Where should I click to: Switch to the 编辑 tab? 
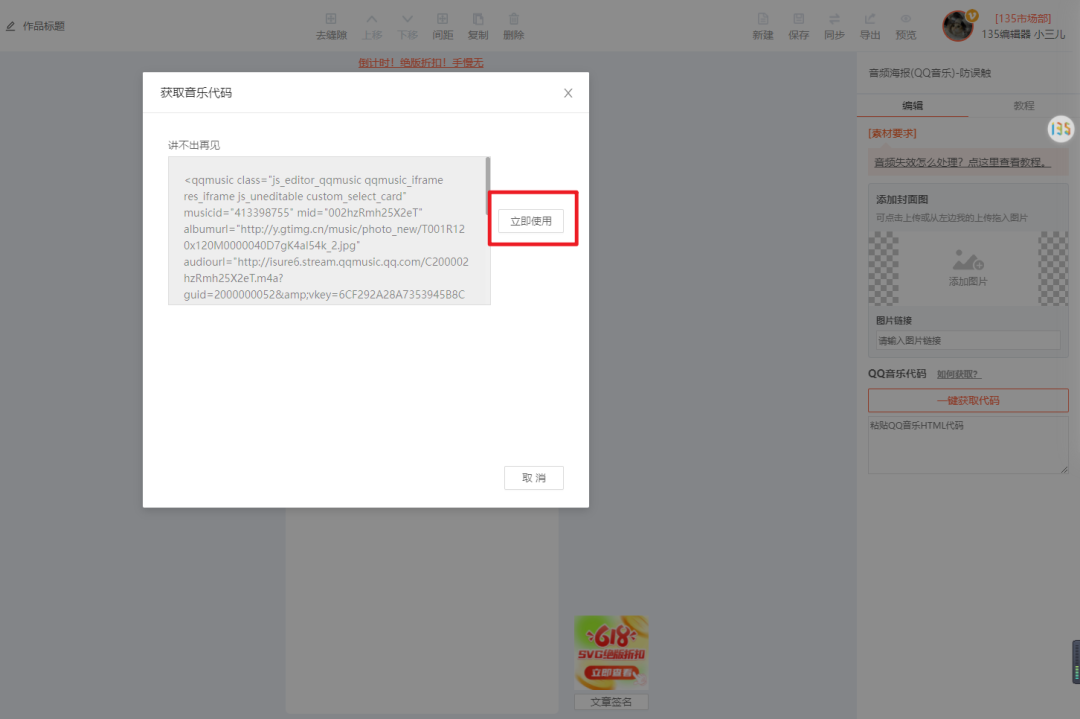(x=913, y=105)
